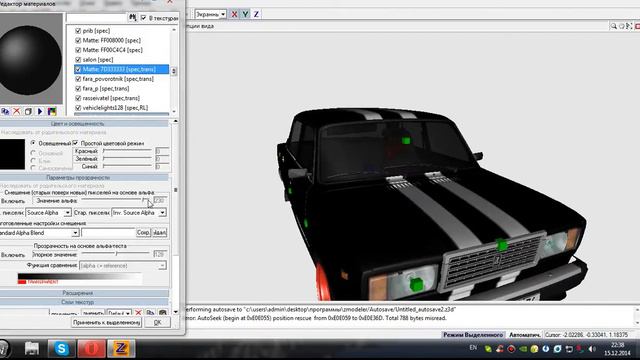The width and height of the screenshot is (640, 360).
Task: Click the green block on the windshield
Action: pos(406,141)
